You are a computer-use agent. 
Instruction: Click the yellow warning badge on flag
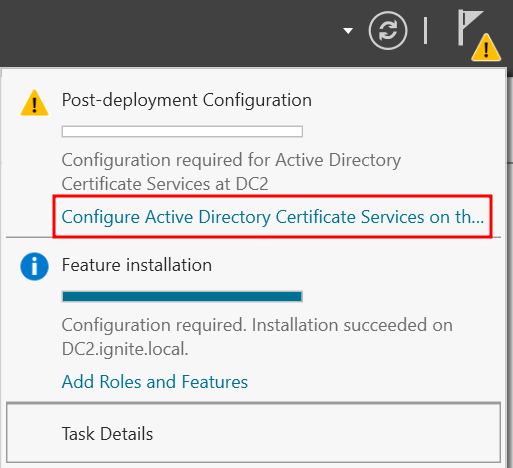pos(486,48)
